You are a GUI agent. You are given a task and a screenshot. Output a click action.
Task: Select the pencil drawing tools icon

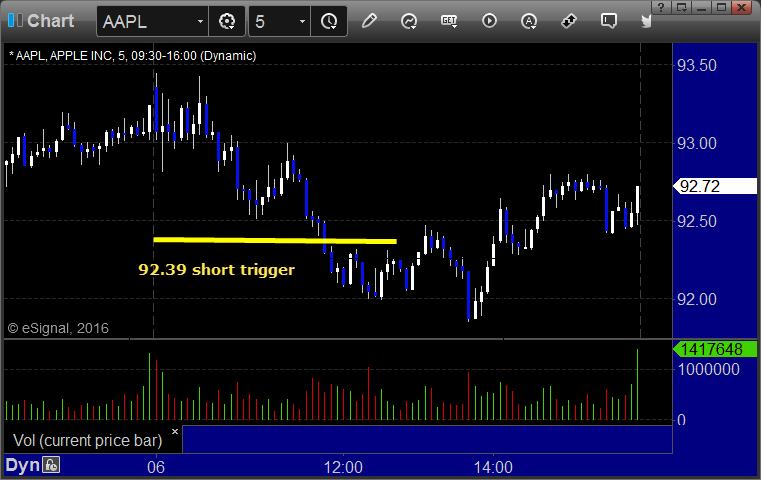coord(369,21)
